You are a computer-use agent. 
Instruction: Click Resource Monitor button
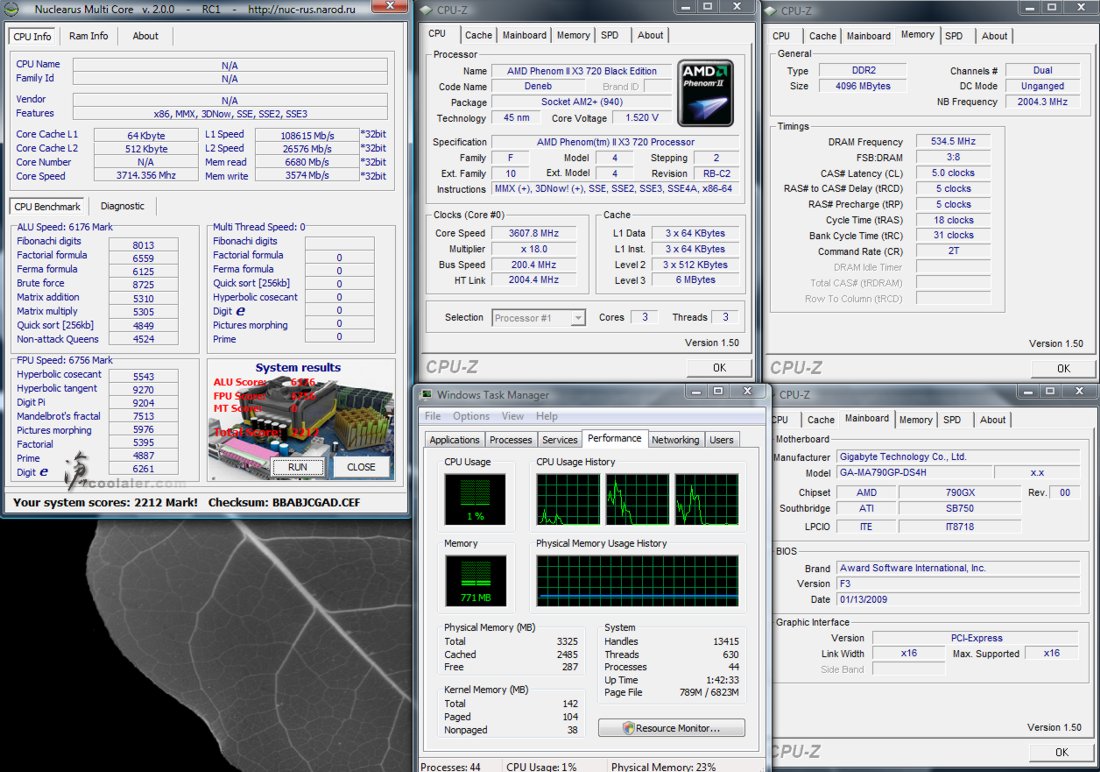click(671, 728)
